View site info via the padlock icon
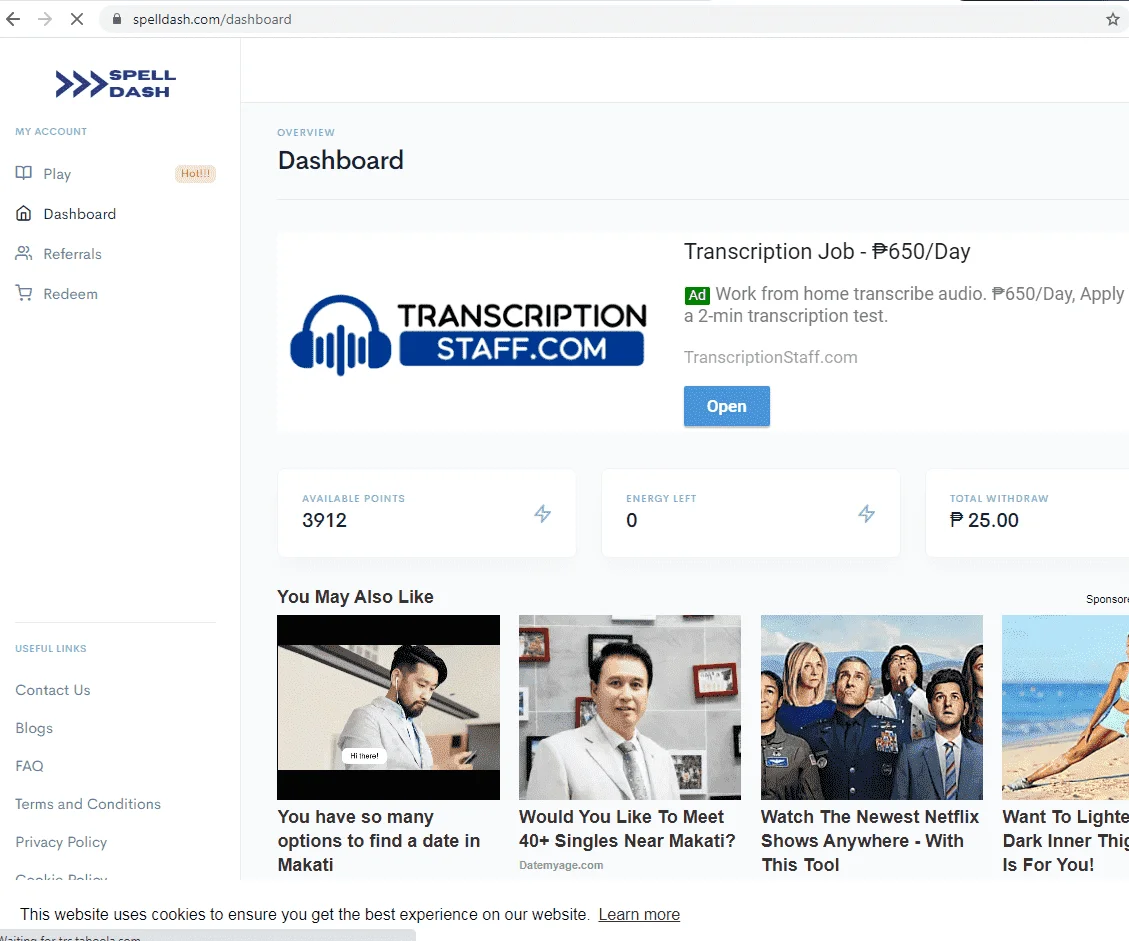This screenshot has width=1129, height=941. (x=117, y=19)
